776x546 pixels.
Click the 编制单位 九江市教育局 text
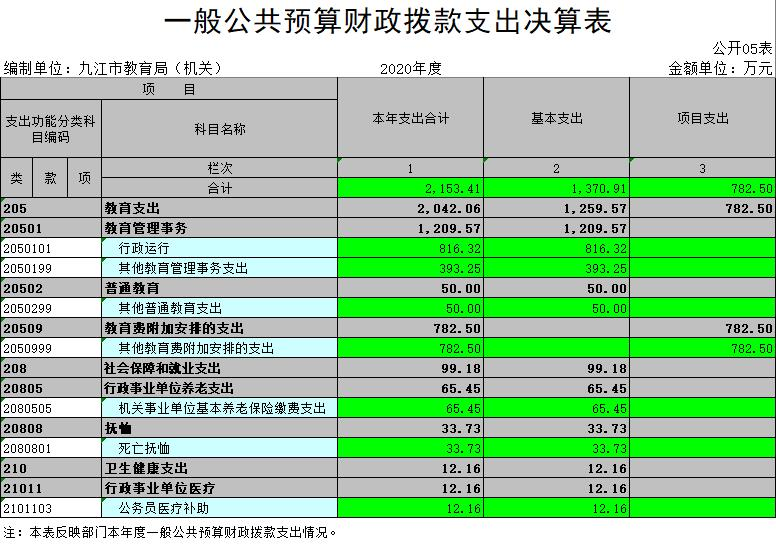pyautogui.click(x=112, y=69)
